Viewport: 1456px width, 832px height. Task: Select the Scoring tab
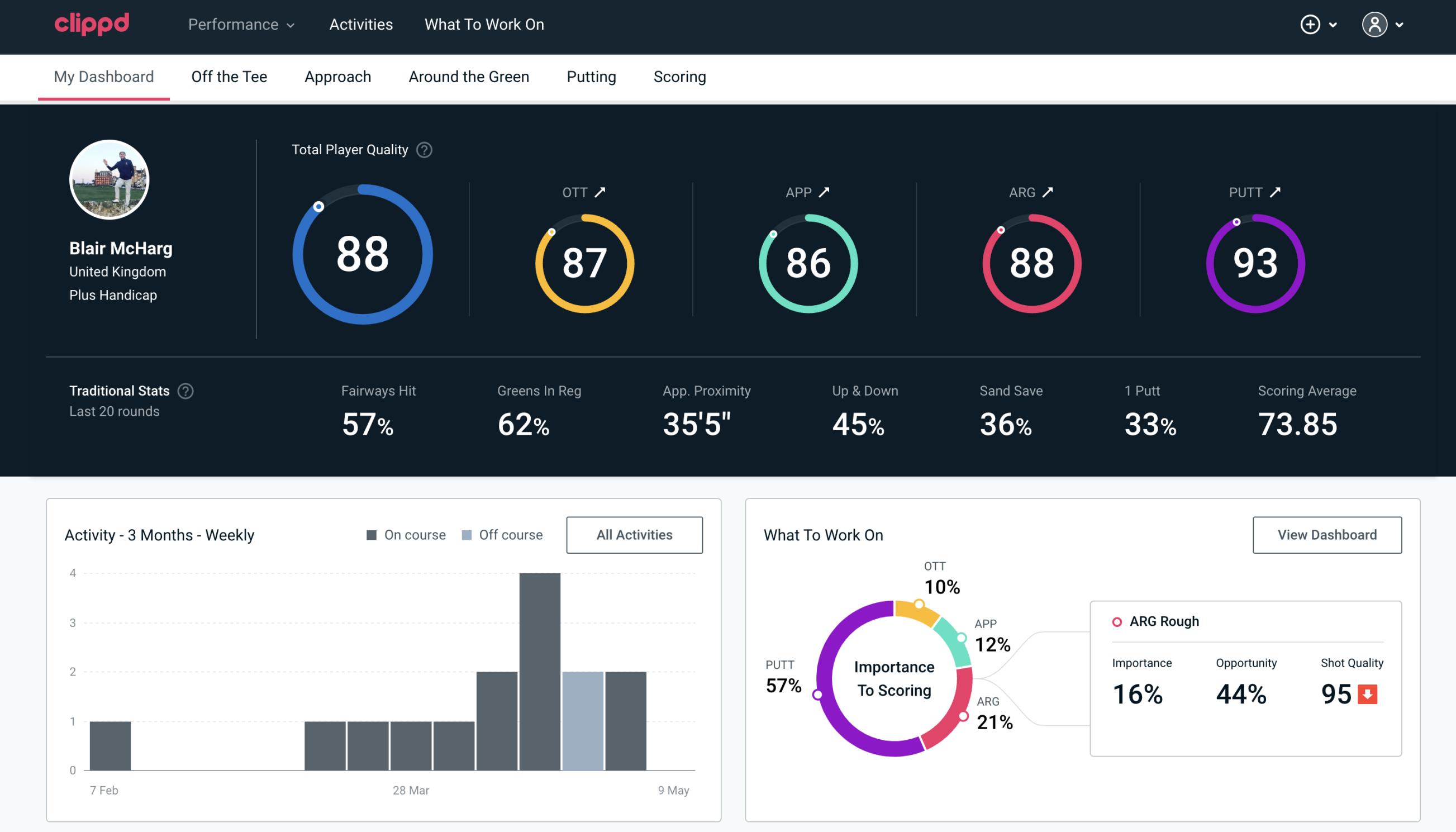click(680, 76)
